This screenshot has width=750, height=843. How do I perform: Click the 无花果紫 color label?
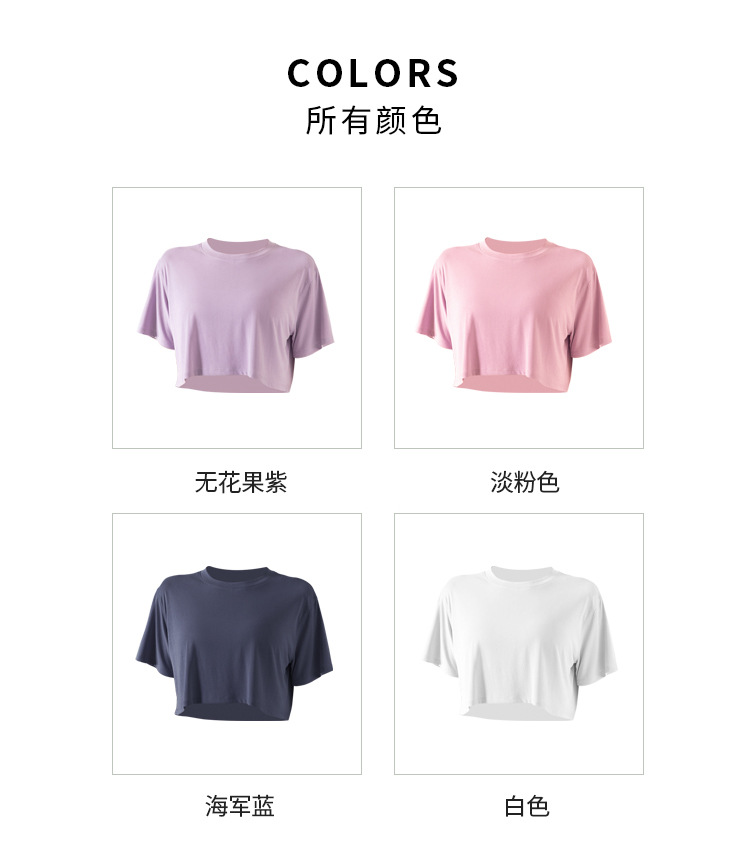click(241, 482)
